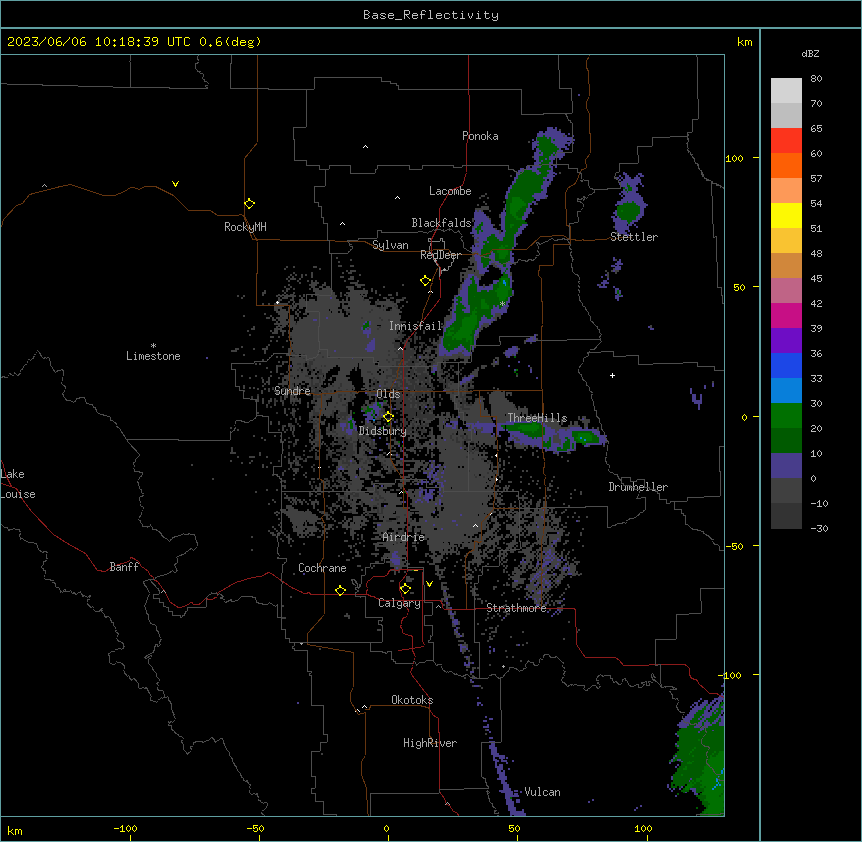
Task: Select the Lacombe town label
Action: point(450,191)
